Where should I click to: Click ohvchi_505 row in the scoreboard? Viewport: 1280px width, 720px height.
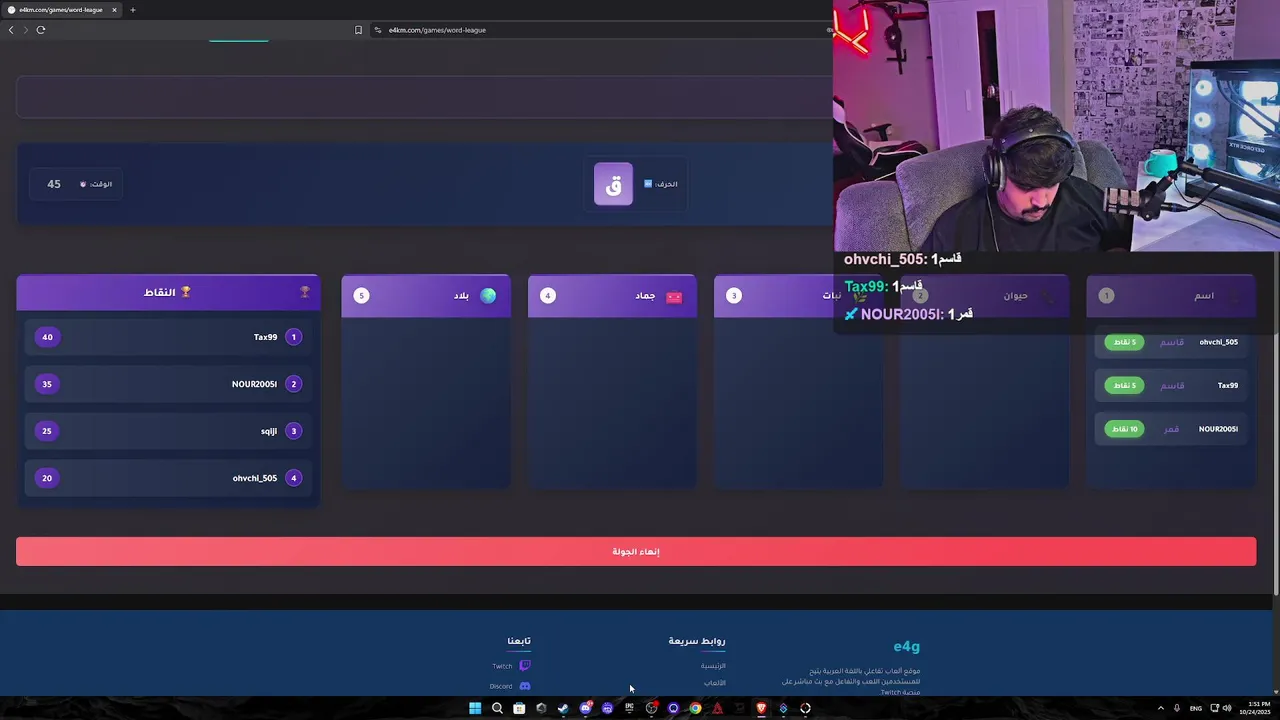[168, 478]
